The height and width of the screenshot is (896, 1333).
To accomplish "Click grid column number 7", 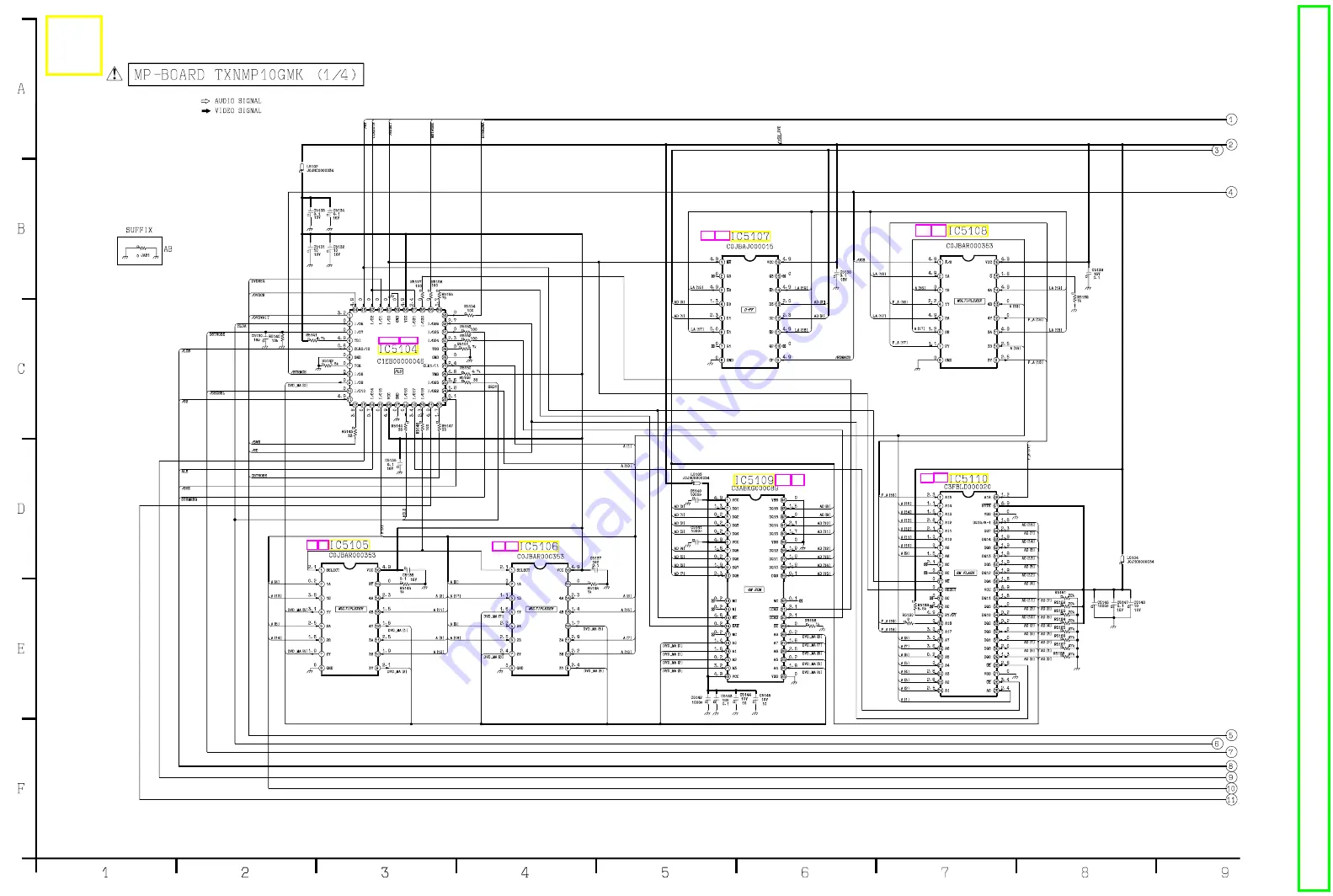I will click(945, 873).
